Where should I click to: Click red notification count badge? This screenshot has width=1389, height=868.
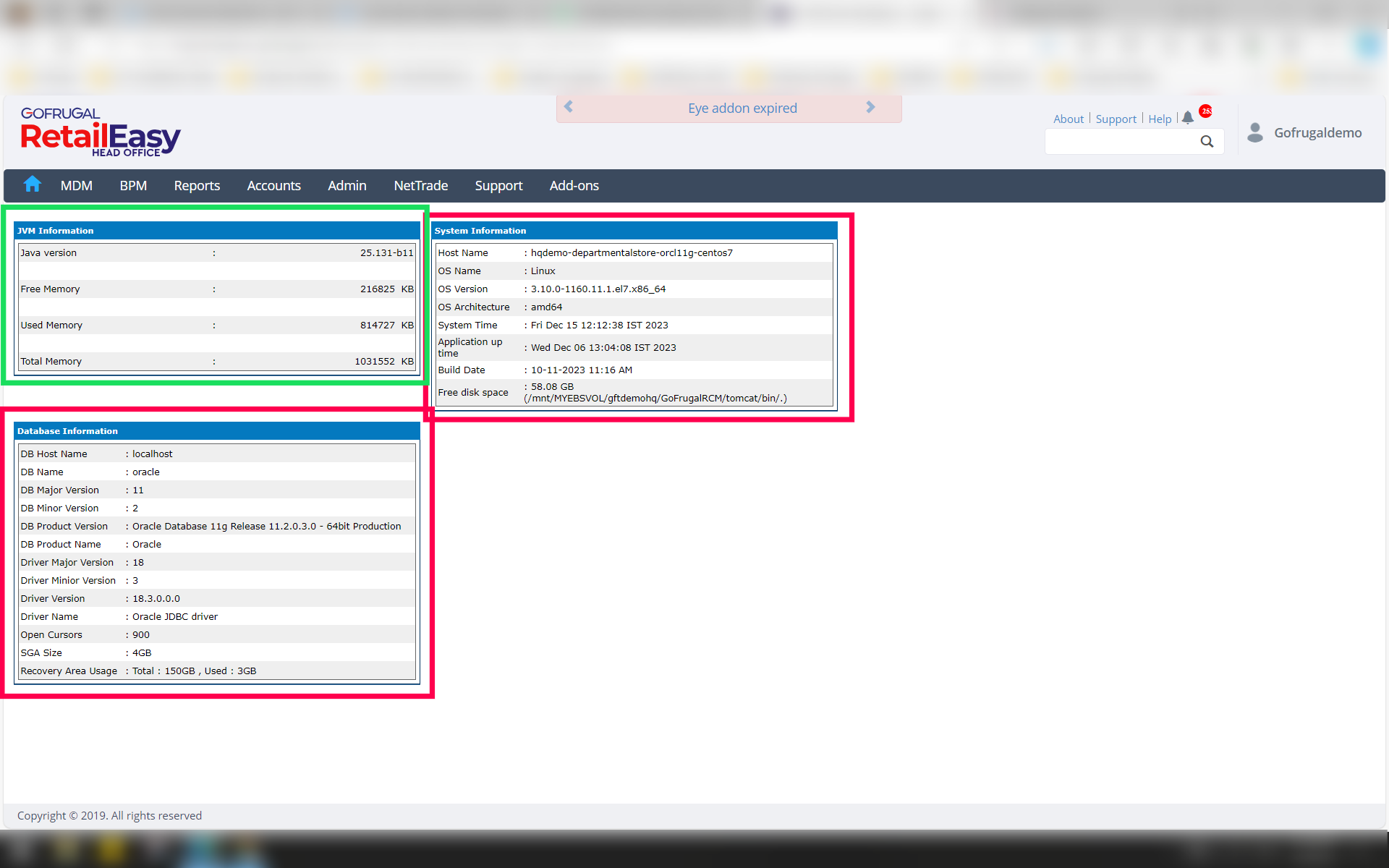(x=1205, y=111)
